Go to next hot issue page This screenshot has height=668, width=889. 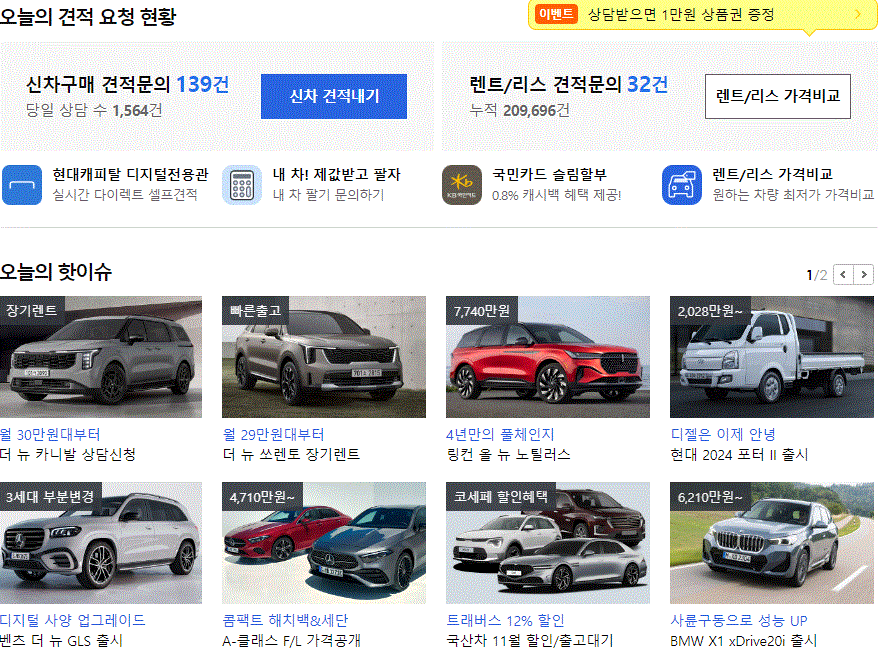tap(863, 274)
